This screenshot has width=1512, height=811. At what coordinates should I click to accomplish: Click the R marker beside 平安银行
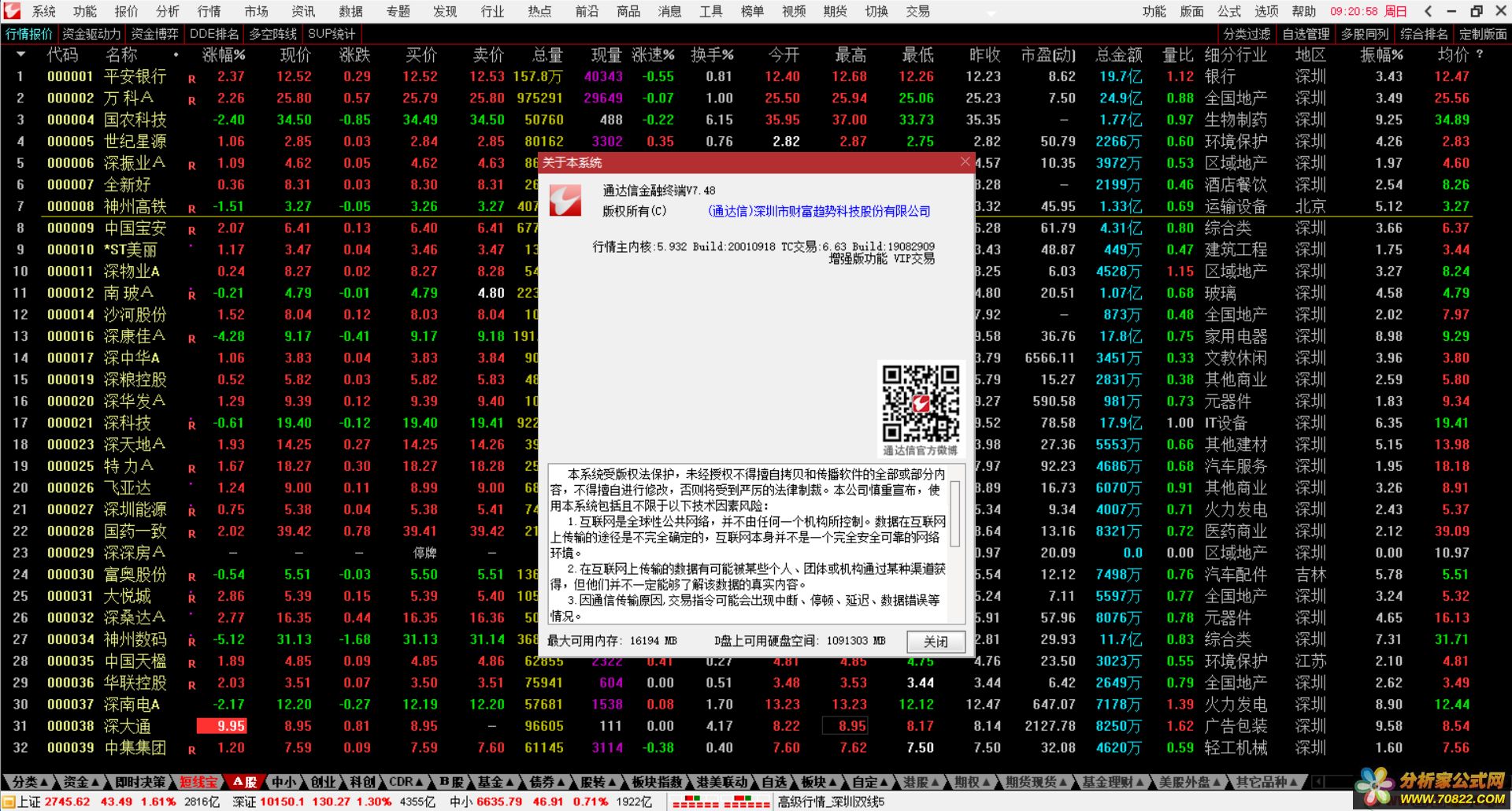click(191, 79)
